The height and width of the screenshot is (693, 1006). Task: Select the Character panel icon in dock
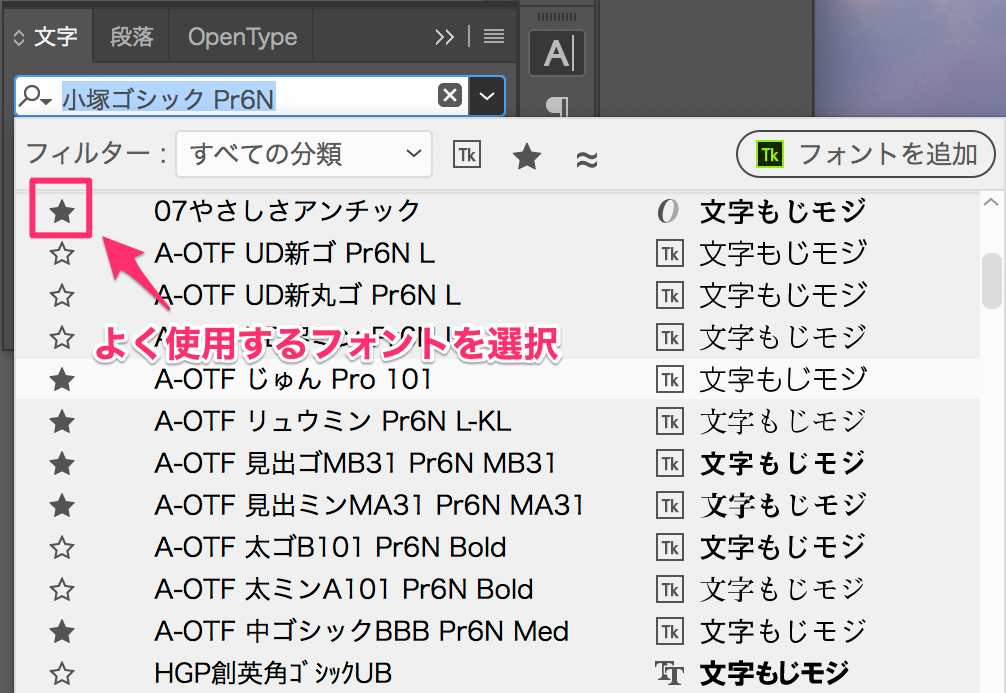point(557,53)
